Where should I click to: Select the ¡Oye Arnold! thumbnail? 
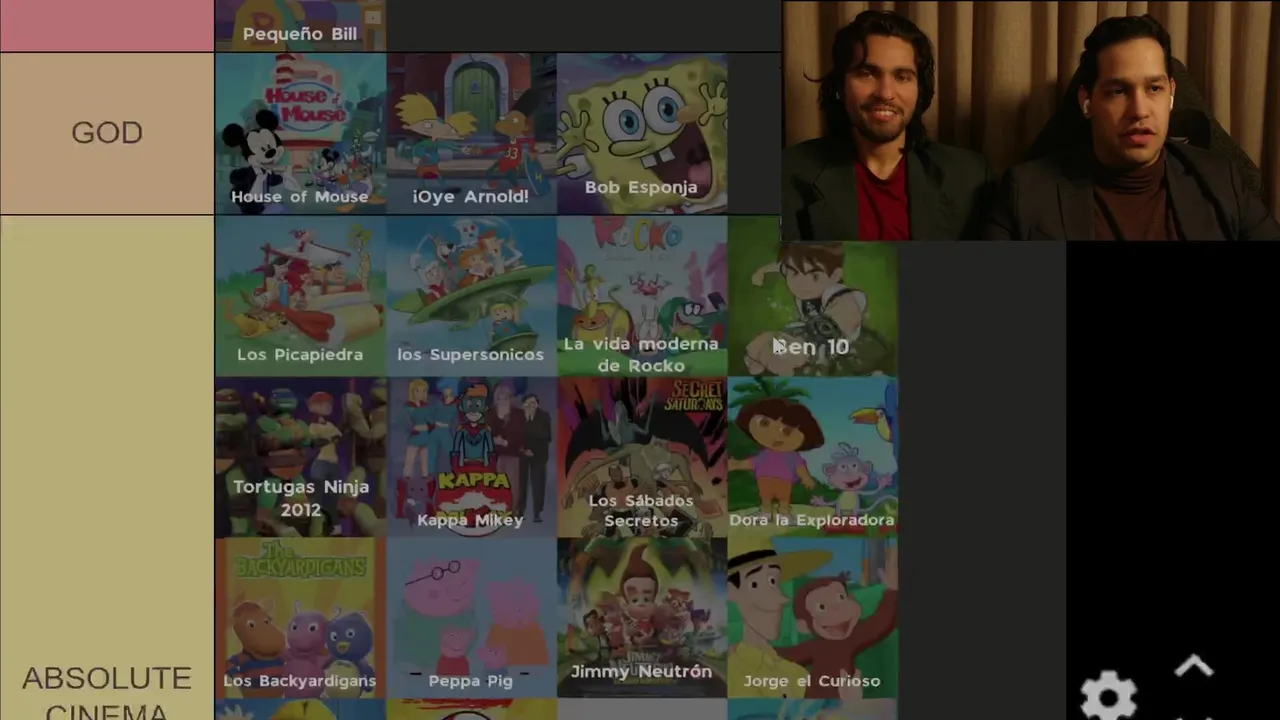(x=471, y=133)
